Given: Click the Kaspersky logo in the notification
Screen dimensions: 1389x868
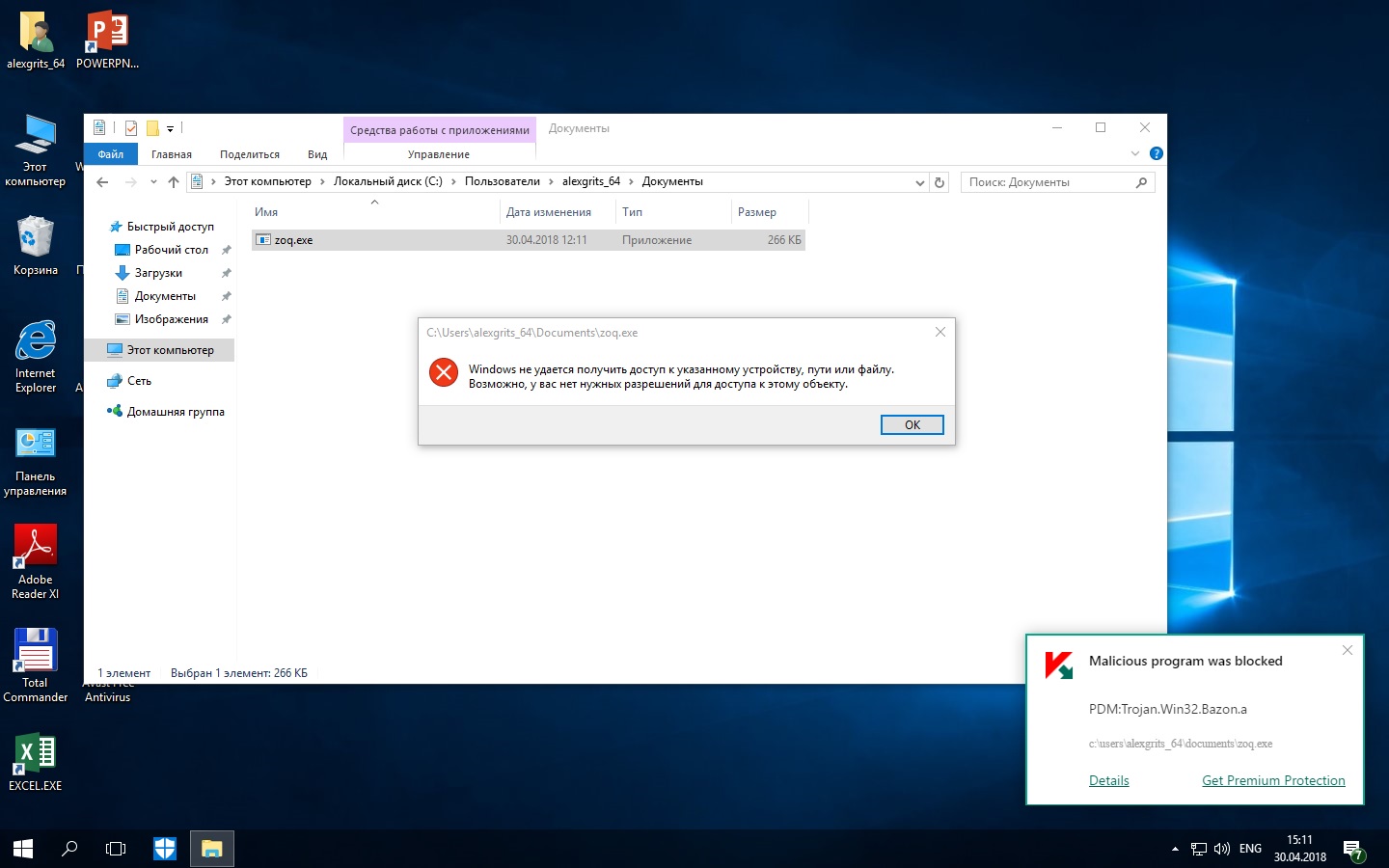Looking at the screenshot, I should click(x=1059, y=665).
